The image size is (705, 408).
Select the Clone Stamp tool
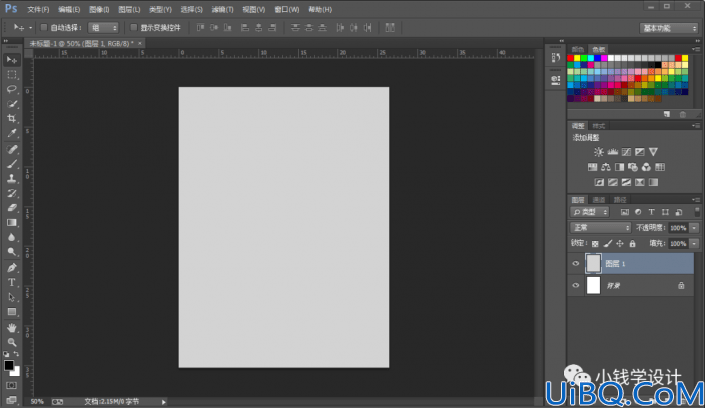coord(12,179)
